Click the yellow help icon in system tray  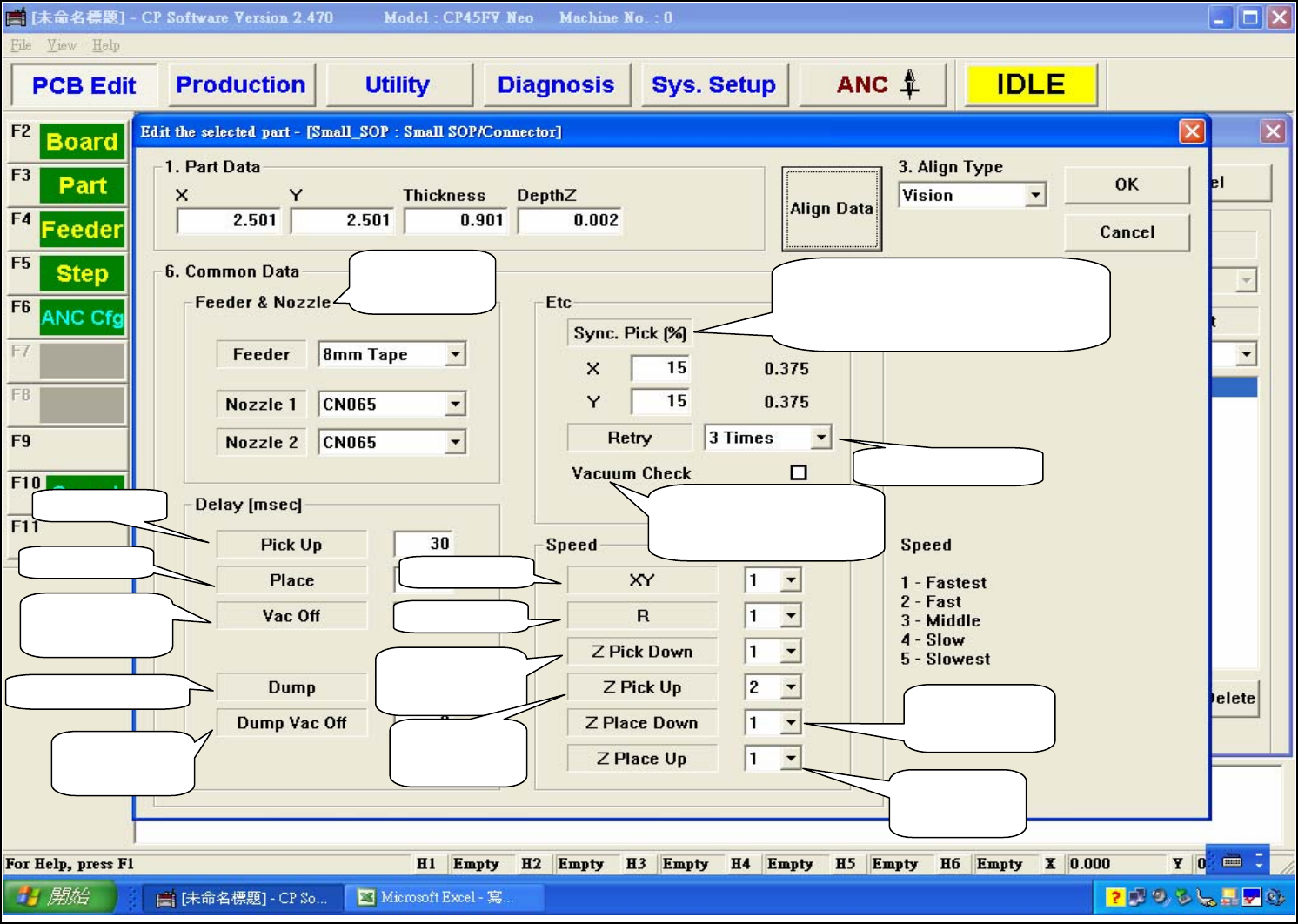(1114, 897)
